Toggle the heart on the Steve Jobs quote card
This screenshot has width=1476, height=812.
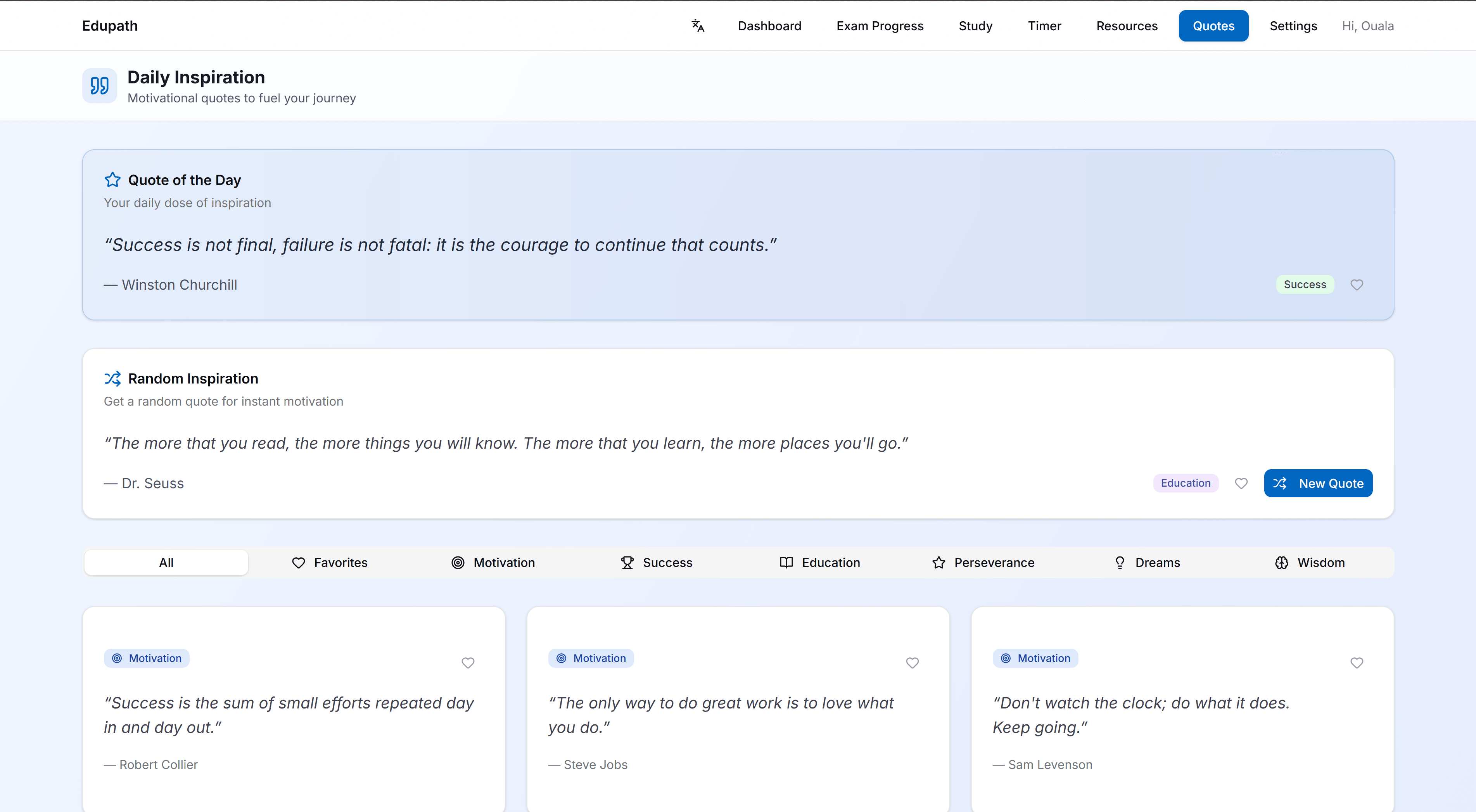912,663
